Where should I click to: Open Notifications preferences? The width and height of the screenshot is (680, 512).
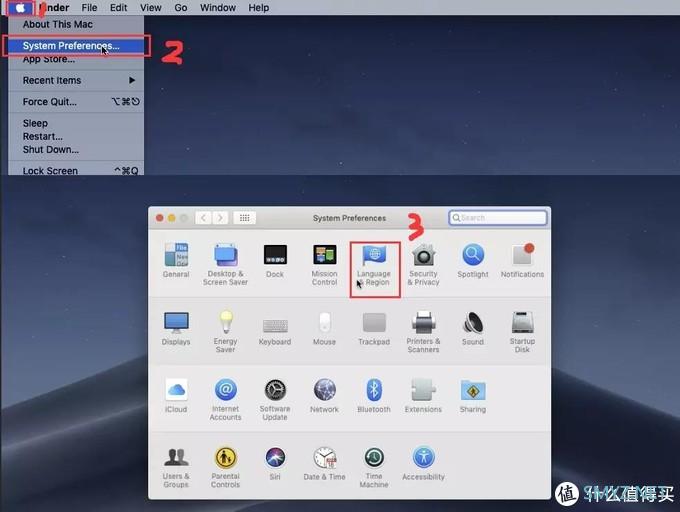[x=522, y=260]
